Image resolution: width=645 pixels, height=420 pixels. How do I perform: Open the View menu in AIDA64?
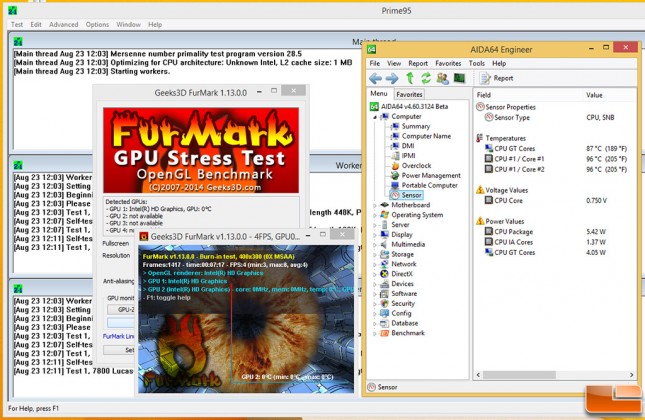tap(394, 63)
